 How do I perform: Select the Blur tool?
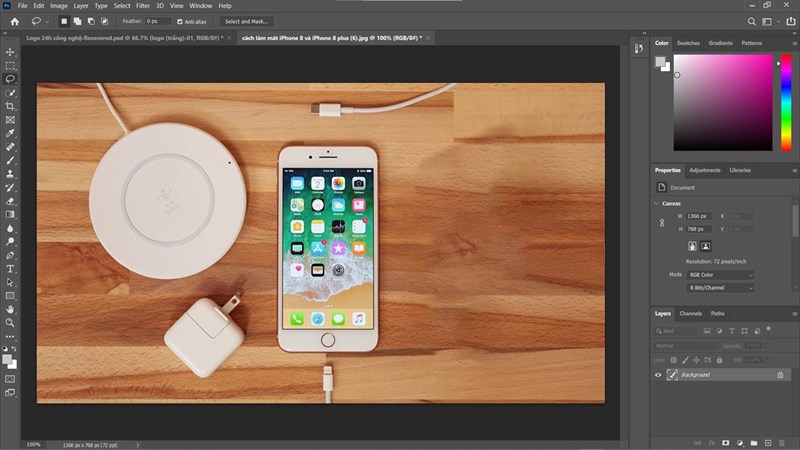[x=10, y=228]
